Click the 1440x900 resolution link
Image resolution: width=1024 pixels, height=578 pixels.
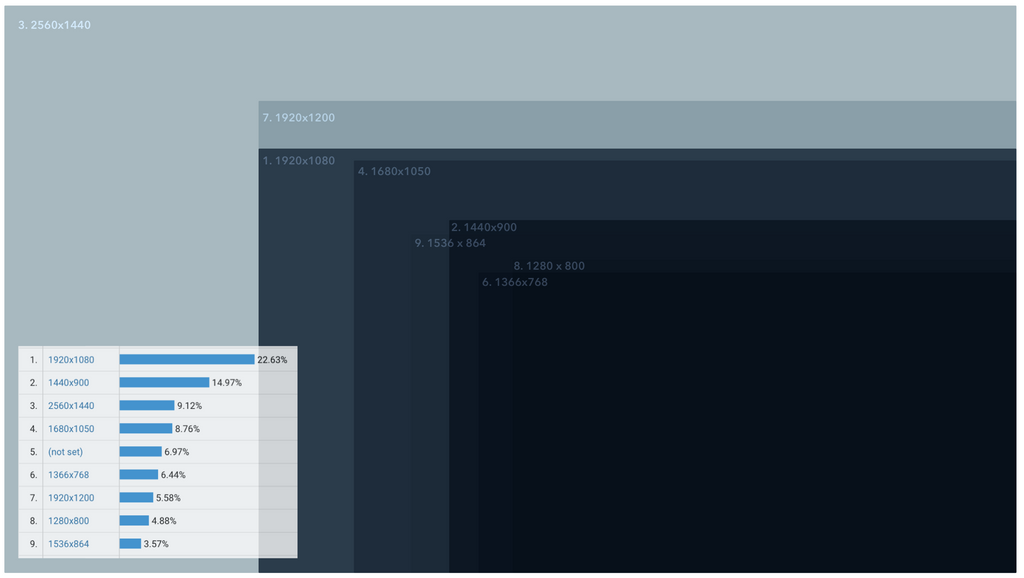click(68, 383)
